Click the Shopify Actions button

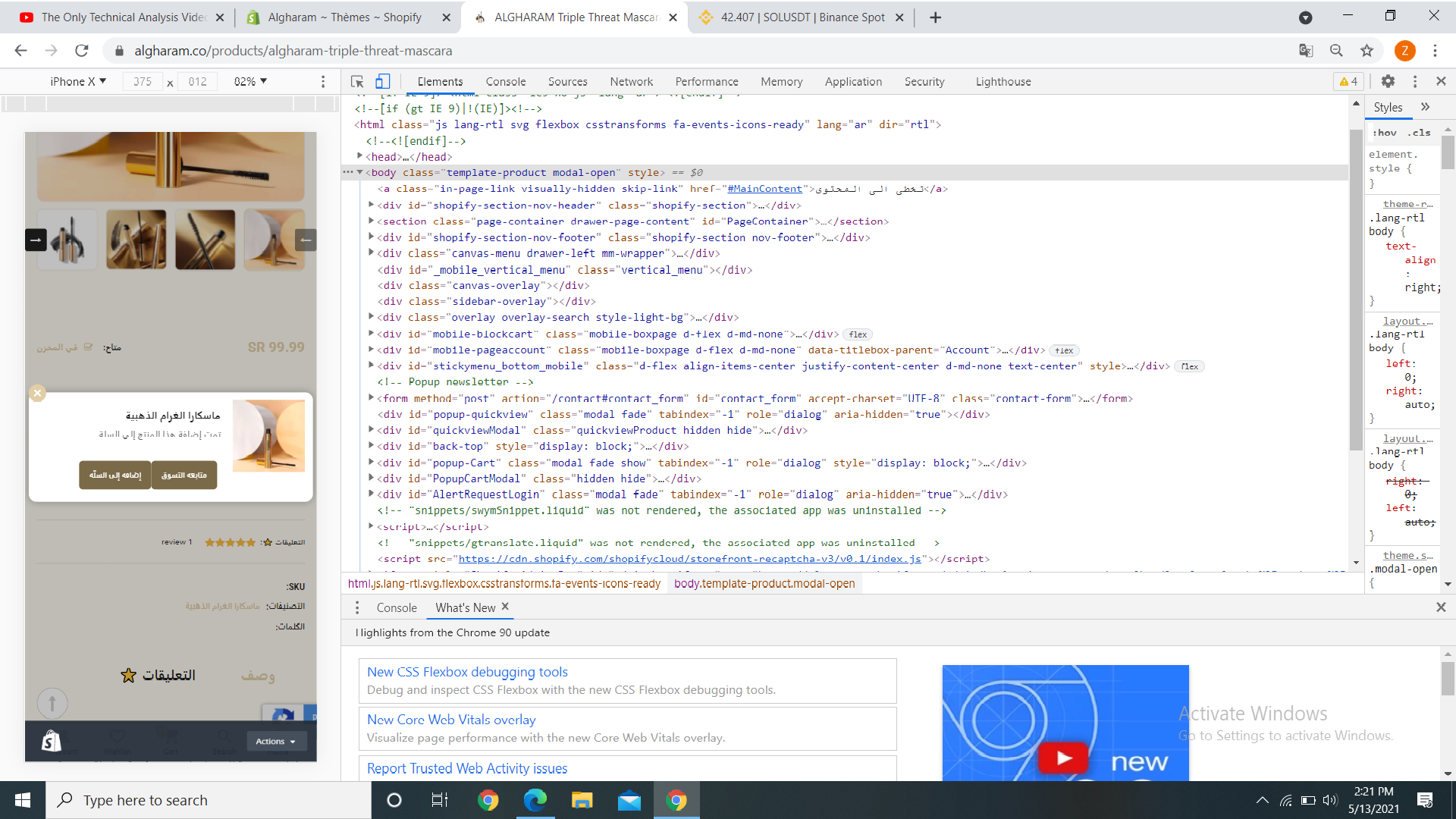coord(276,741)
